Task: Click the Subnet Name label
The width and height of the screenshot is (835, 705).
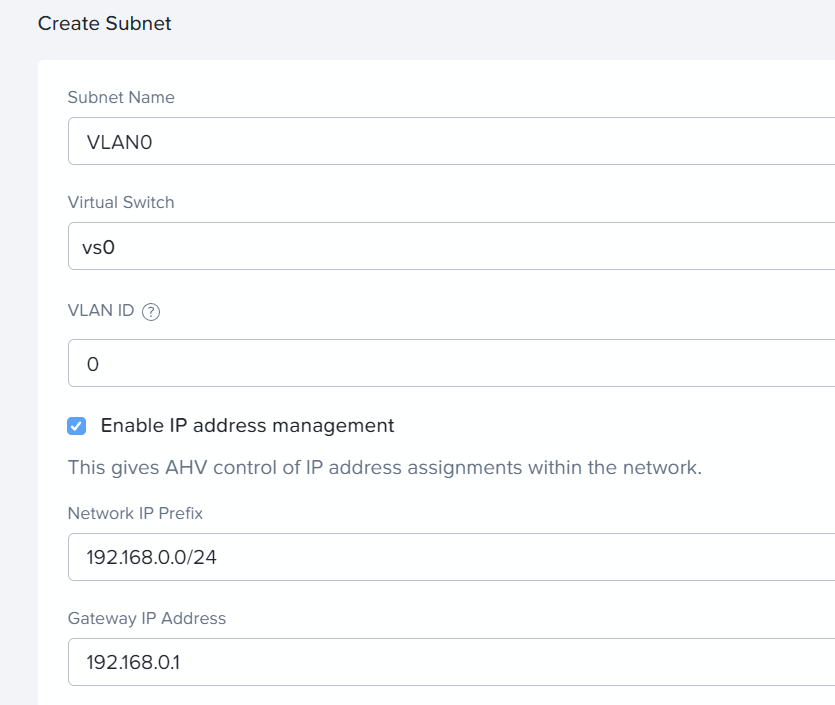Action: tap(121, 97)
